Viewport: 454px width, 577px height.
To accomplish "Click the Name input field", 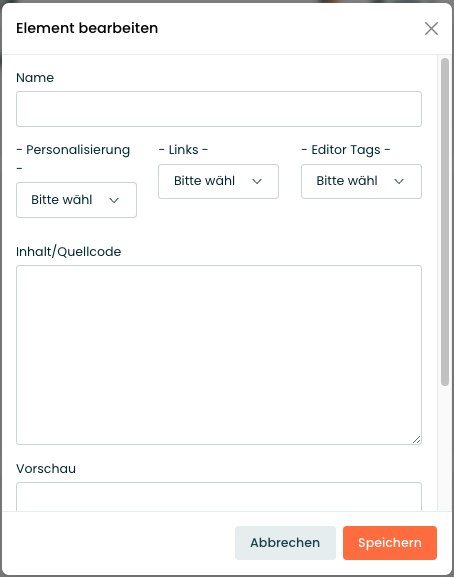I will pos(219,109).
